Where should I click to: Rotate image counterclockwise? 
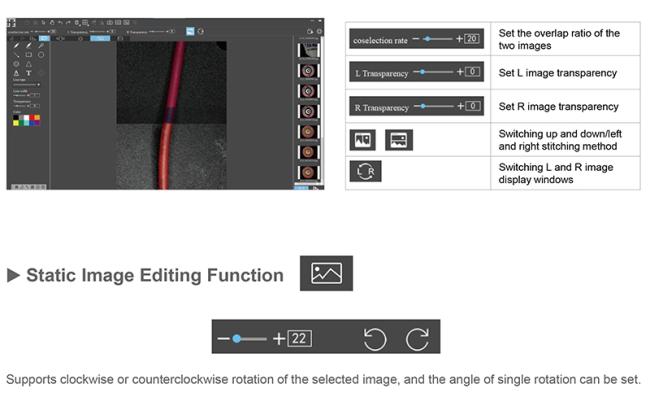point(375,339)
